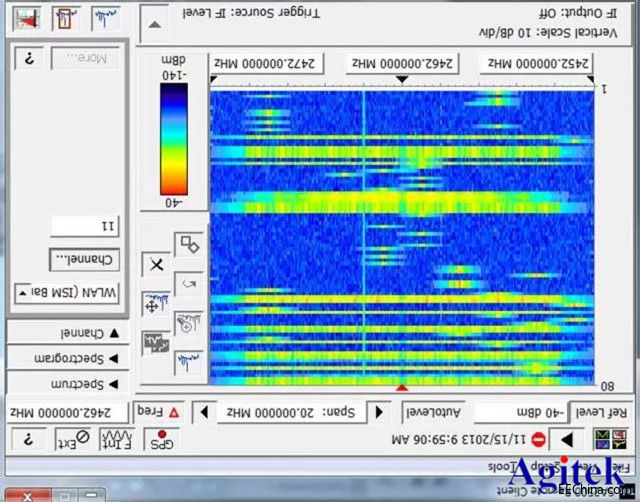Image resolution: width=640 pixels, height=502 pixels.
Task: Click the Freq button with red triangle
Action: [x=158, y=412]
